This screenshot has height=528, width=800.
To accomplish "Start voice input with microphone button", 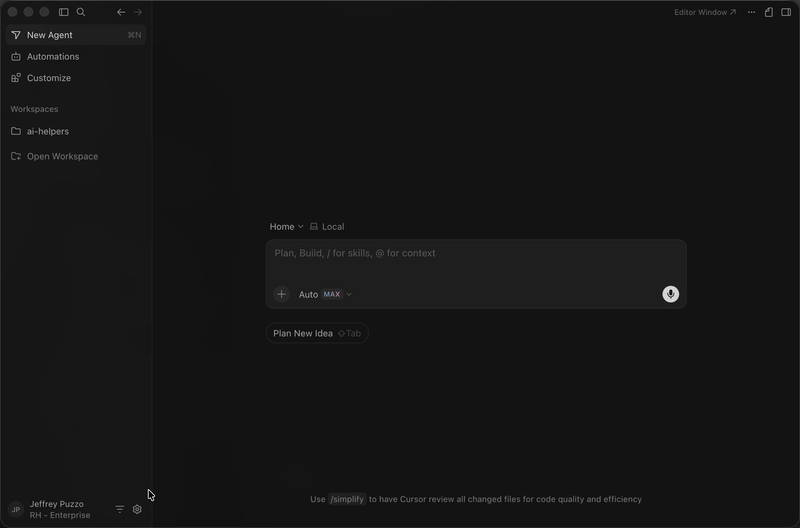I will 670,294.
